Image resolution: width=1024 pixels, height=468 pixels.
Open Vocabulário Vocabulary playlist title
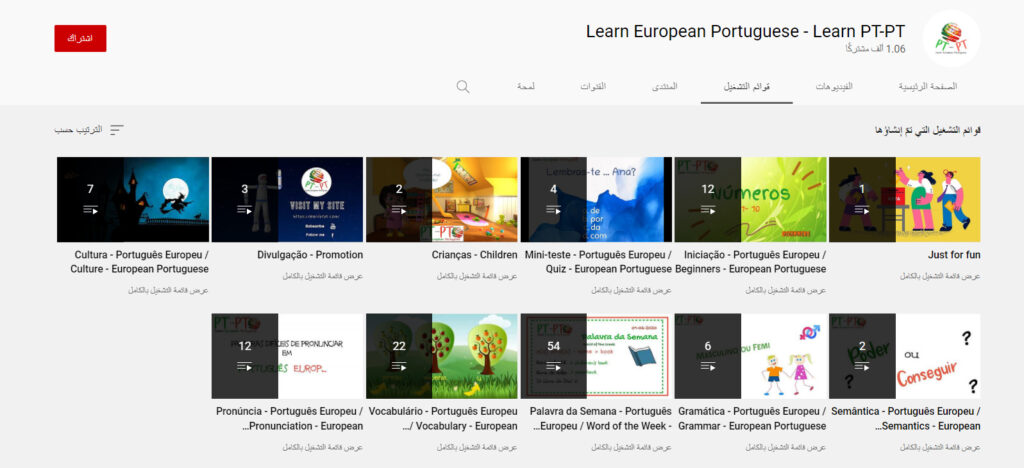(x=443, y=419)
